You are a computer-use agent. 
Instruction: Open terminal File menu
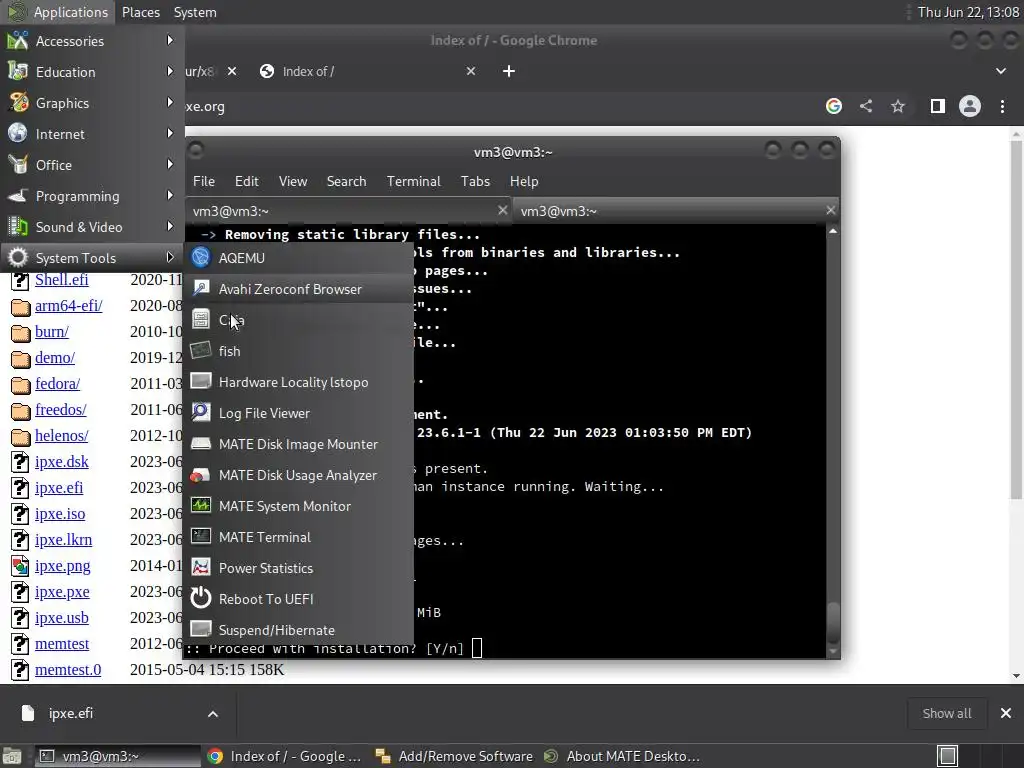point(204,182)
